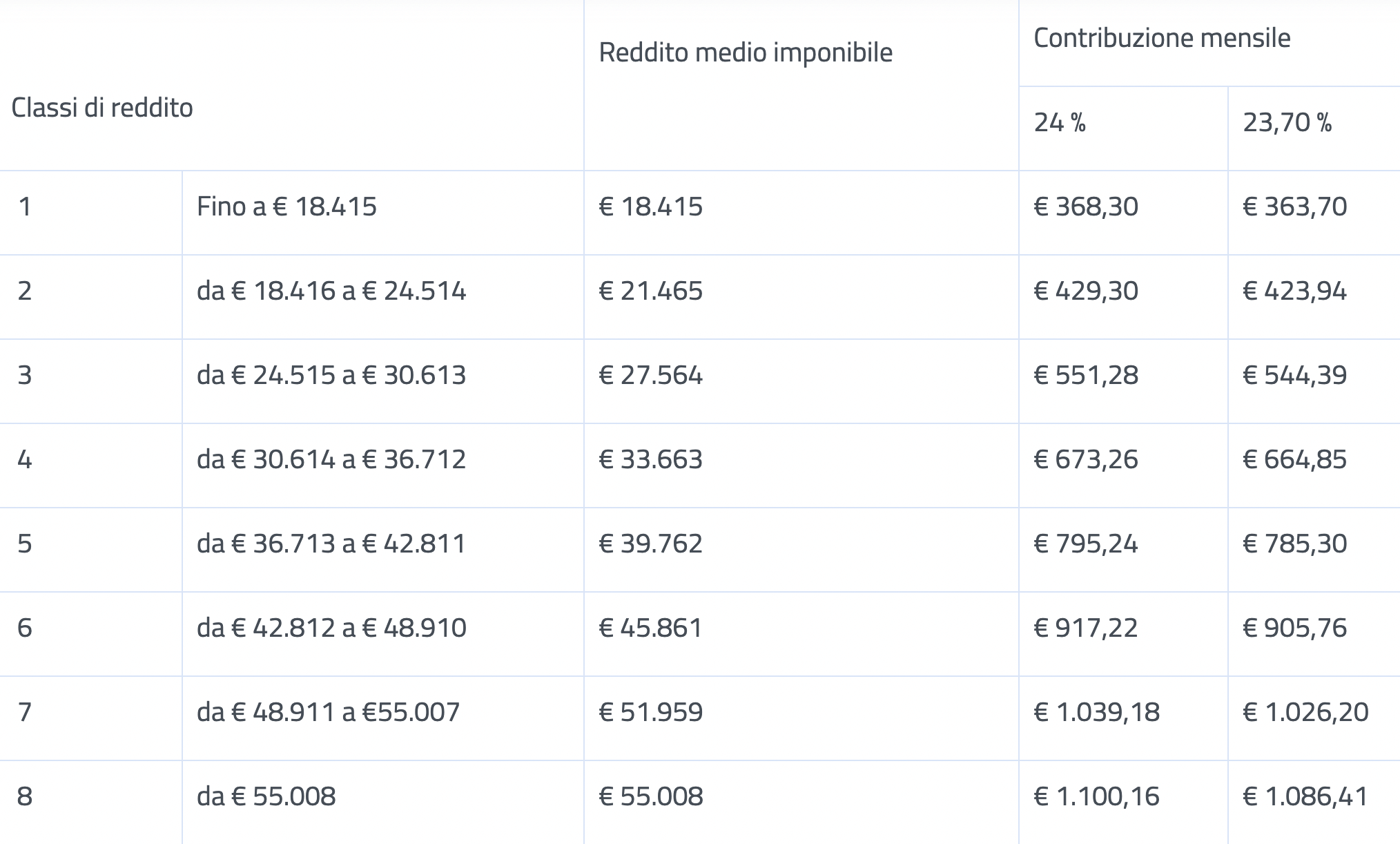
Task: Select 'da € 42.812 a € 48.910' range
Action: point(331,628)
